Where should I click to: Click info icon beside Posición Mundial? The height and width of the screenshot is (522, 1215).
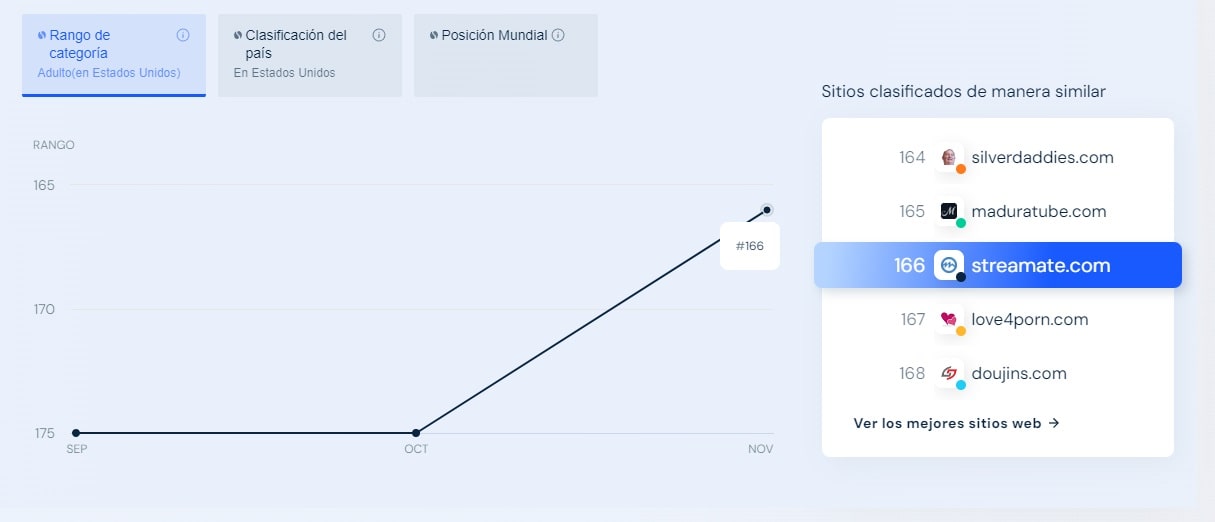click(558, 35)
